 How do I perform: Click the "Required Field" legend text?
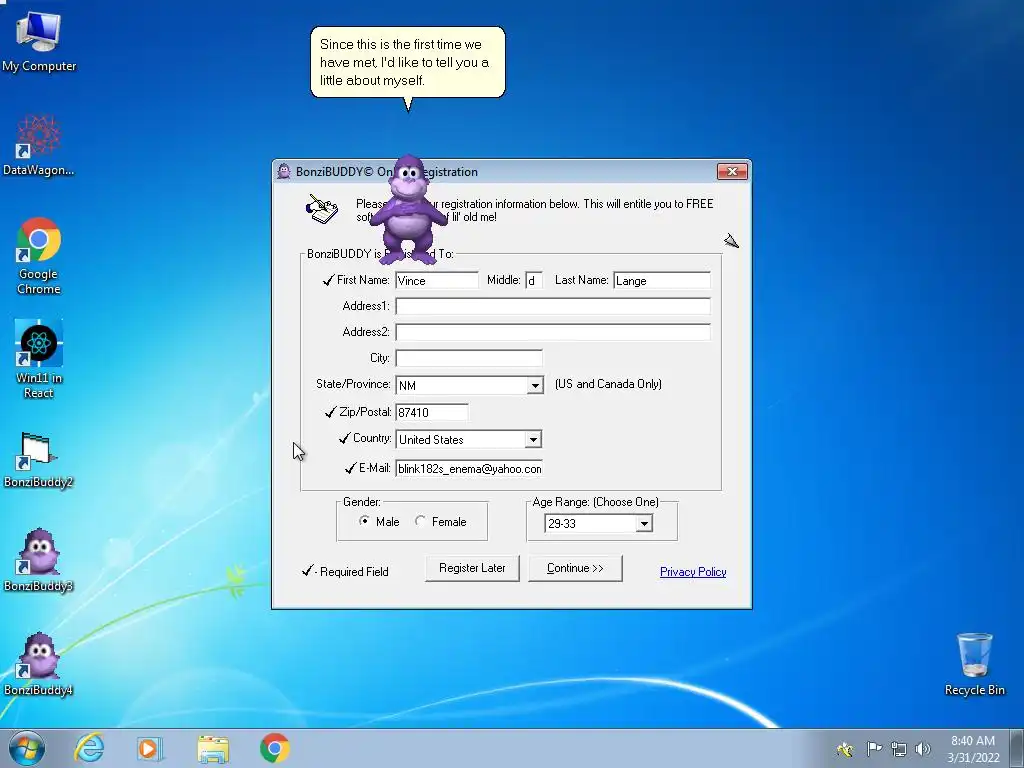tap(354, 572)
